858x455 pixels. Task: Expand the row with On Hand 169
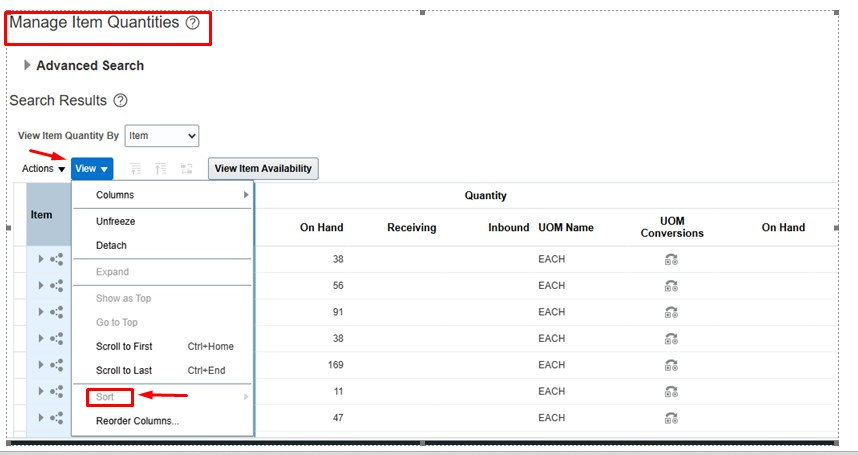click(x=41, y=365)
